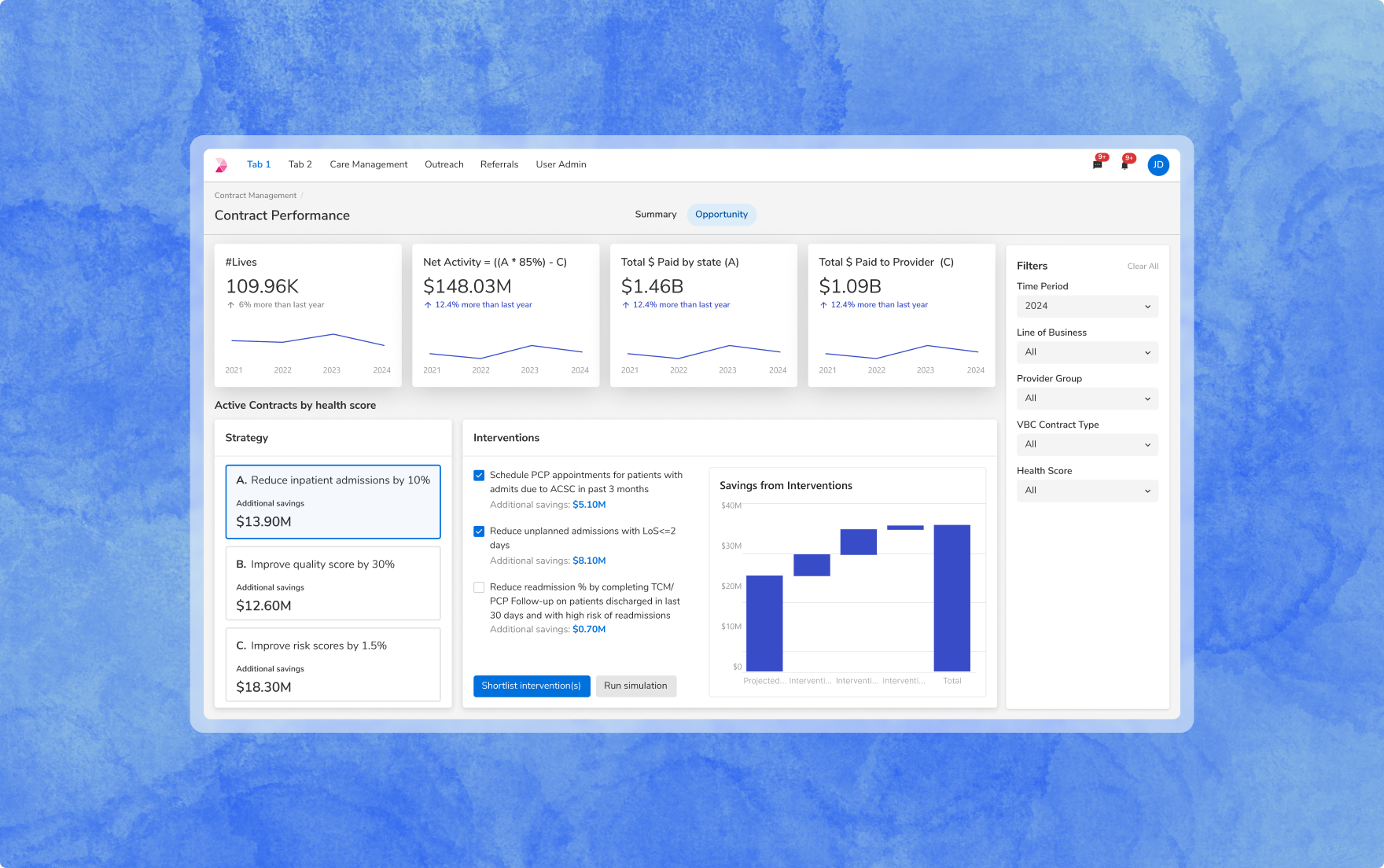Click the Contract Performance page title

tap(282, 215)
